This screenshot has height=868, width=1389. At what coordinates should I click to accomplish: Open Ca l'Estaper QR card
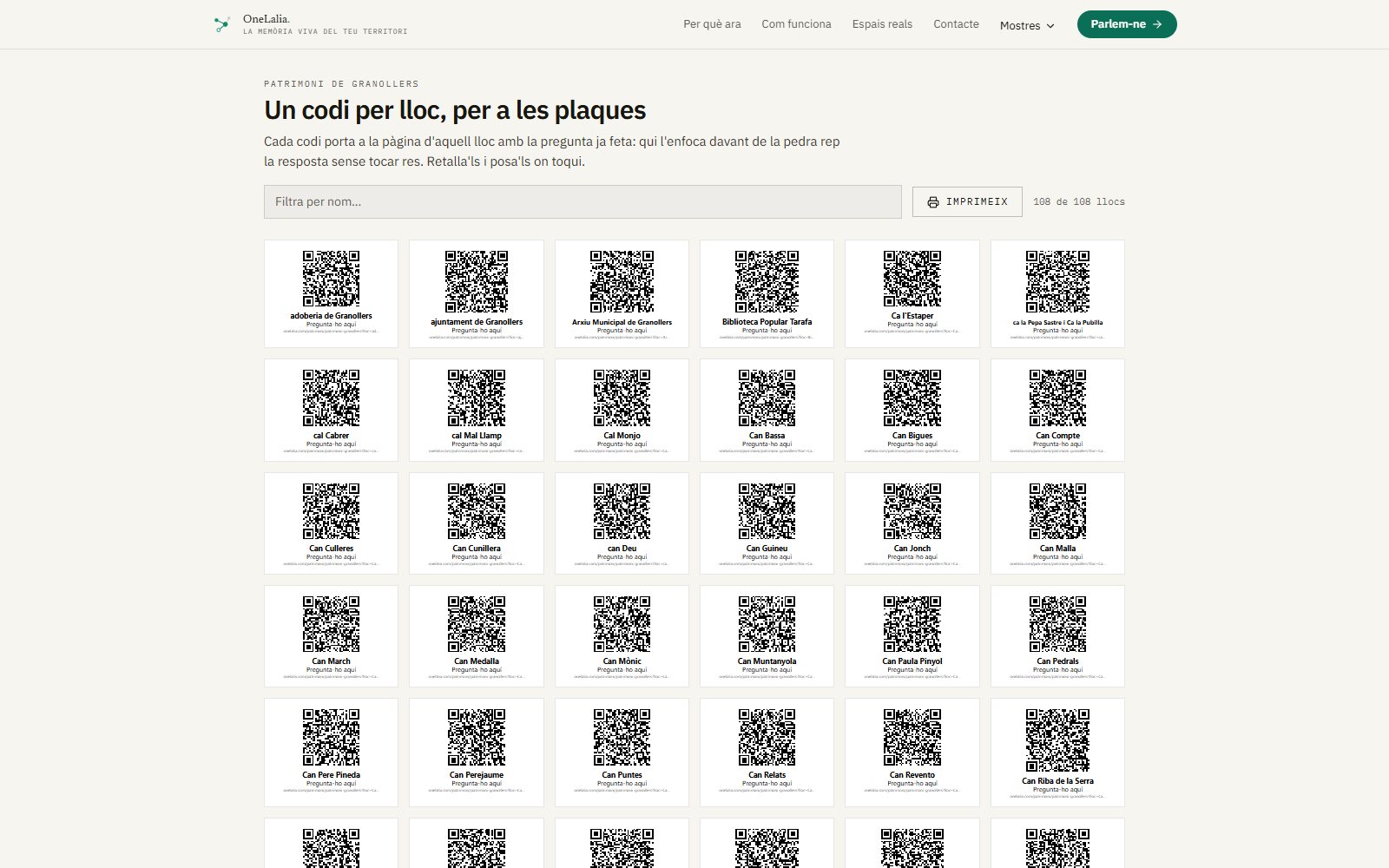[x=912, y=293]
